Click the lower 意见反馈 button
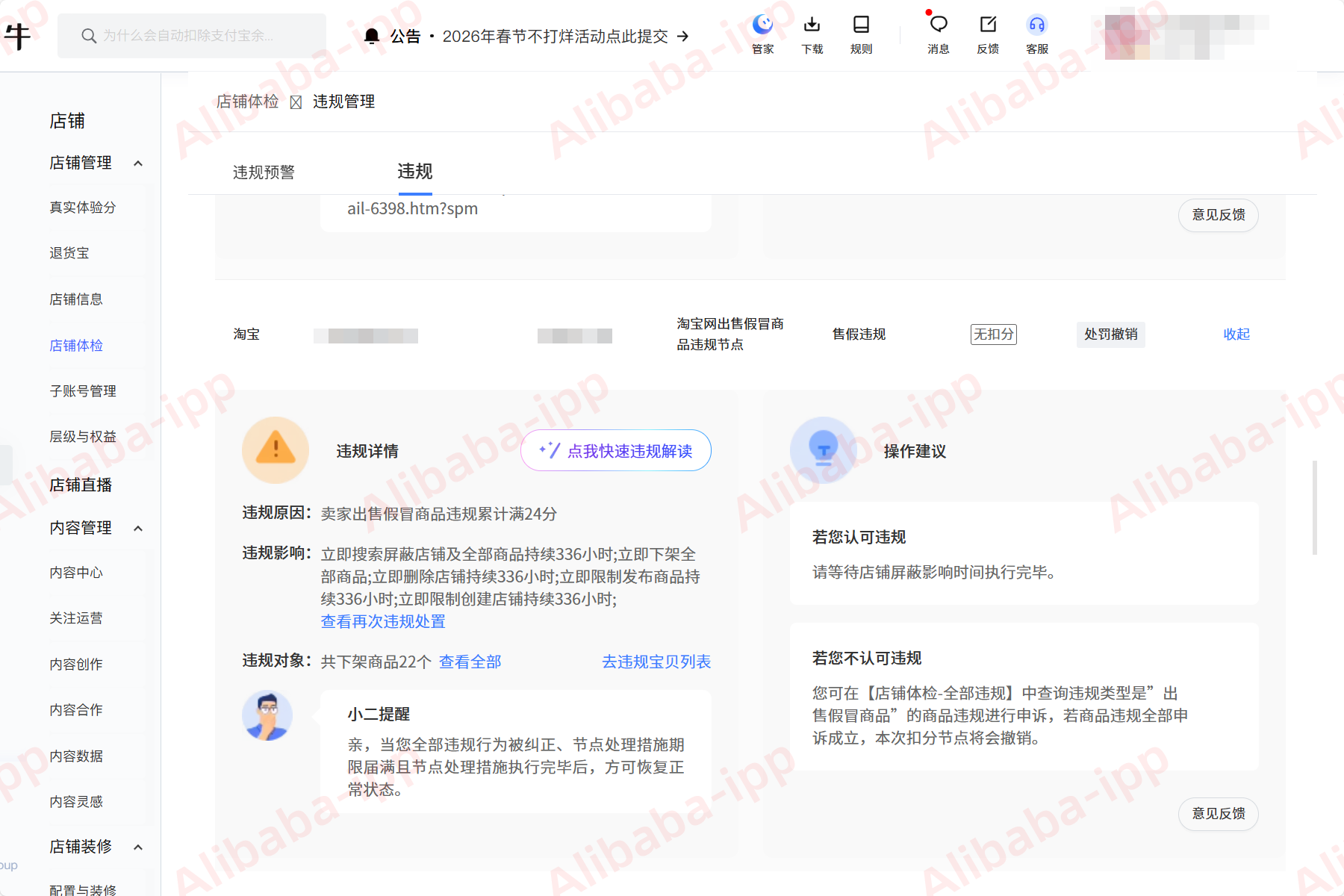Screen dimensions: 1344x896 1219,814
